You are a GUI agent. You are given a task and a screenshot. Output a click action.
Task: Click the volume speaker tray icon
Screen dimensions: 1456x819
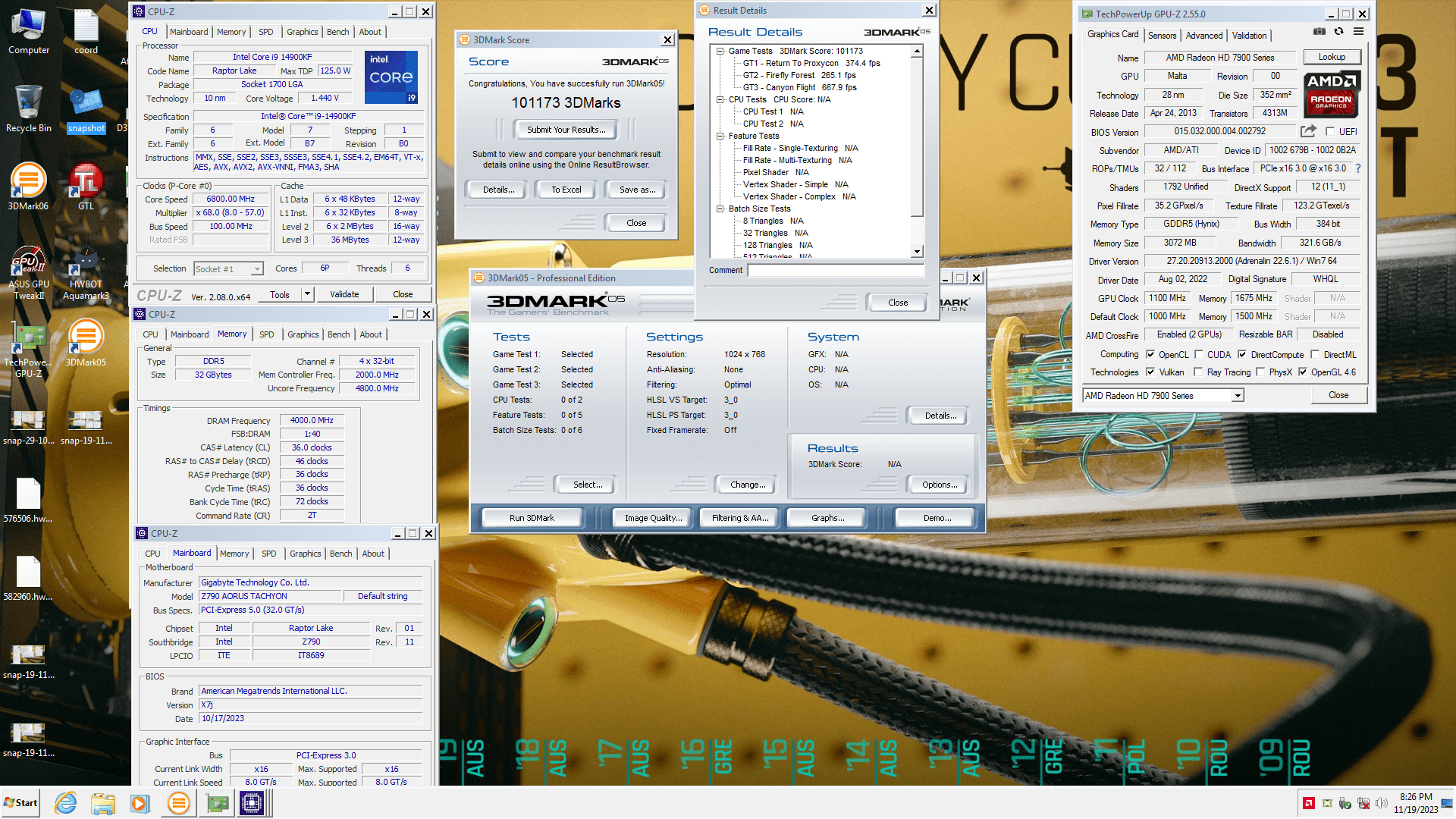point(1381,803)
